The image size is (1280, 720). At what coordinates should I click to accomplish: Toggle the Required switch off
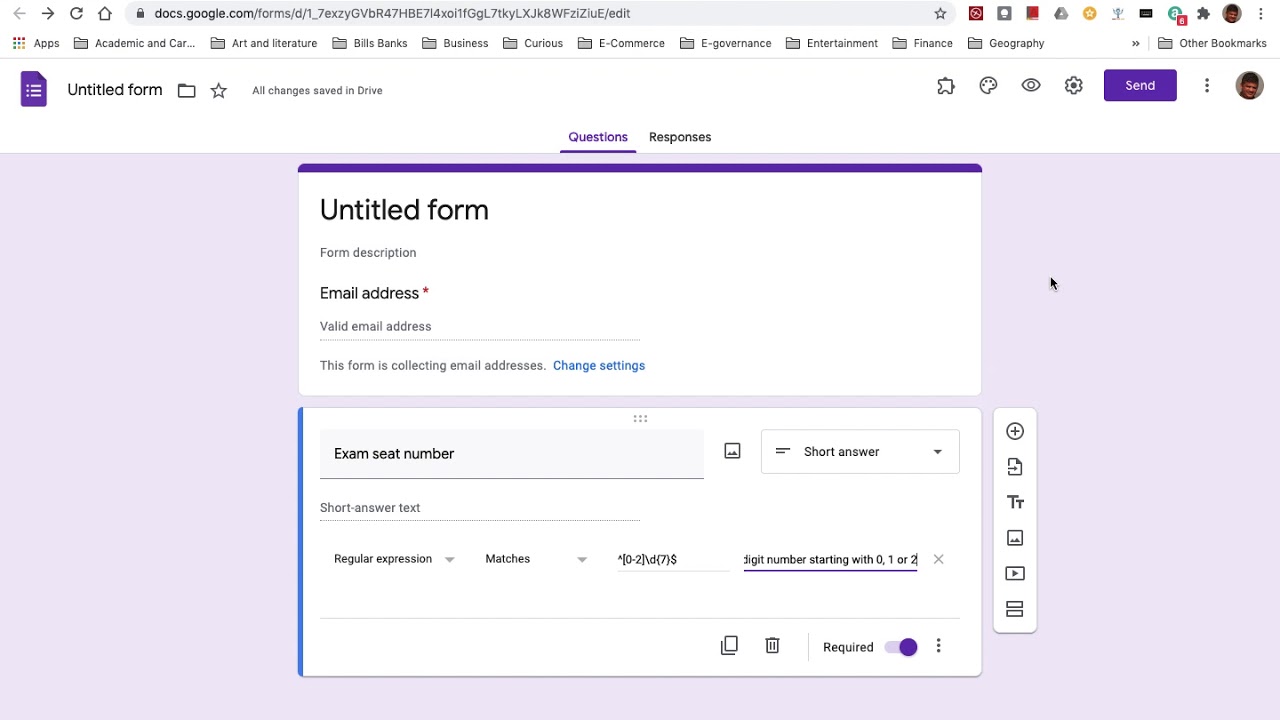(901, 647)
